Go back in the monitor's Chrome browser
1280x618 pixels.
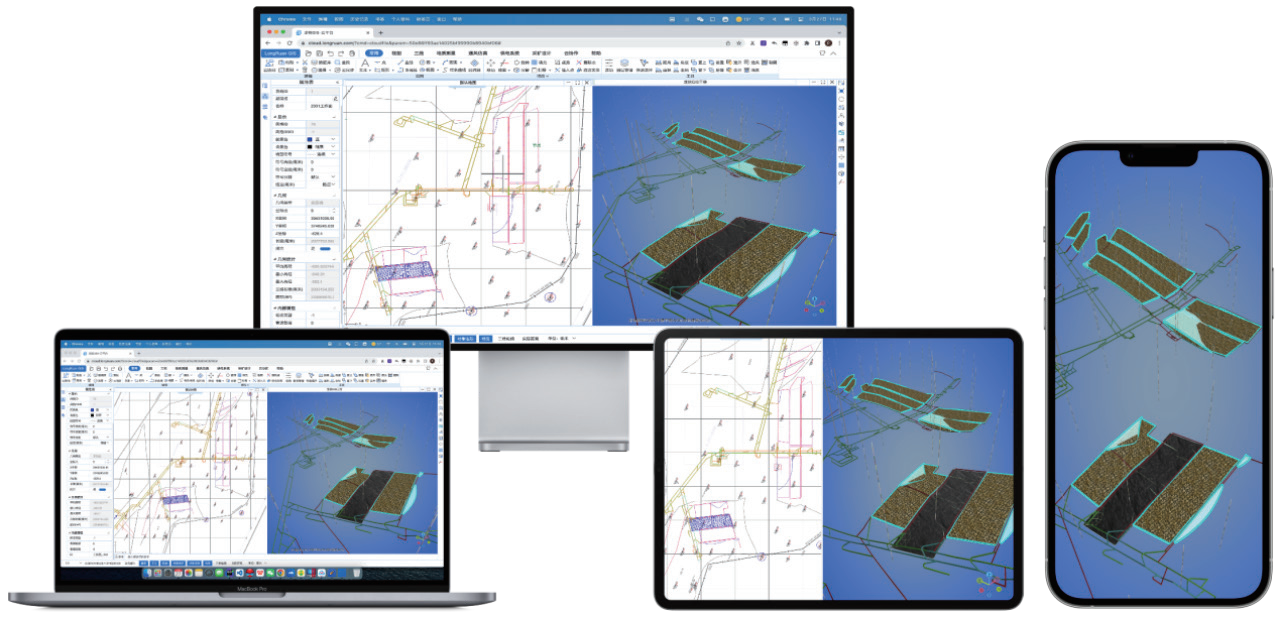[x=267, y=43]
